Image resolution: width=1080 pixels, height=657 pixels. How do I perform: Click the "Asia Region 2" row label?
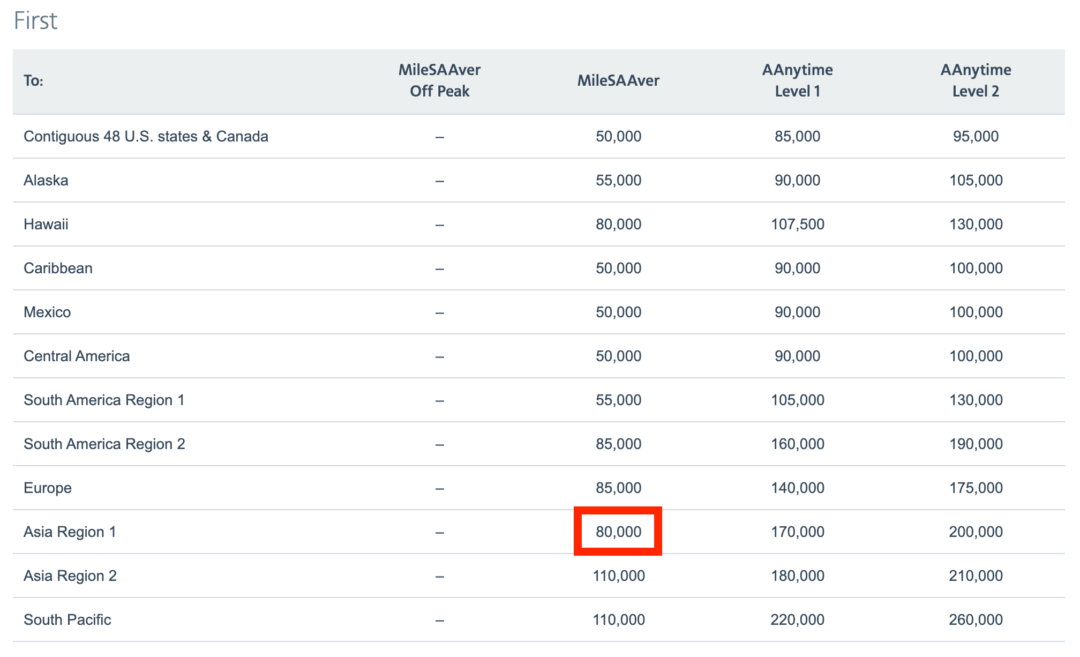pos(70,576)
